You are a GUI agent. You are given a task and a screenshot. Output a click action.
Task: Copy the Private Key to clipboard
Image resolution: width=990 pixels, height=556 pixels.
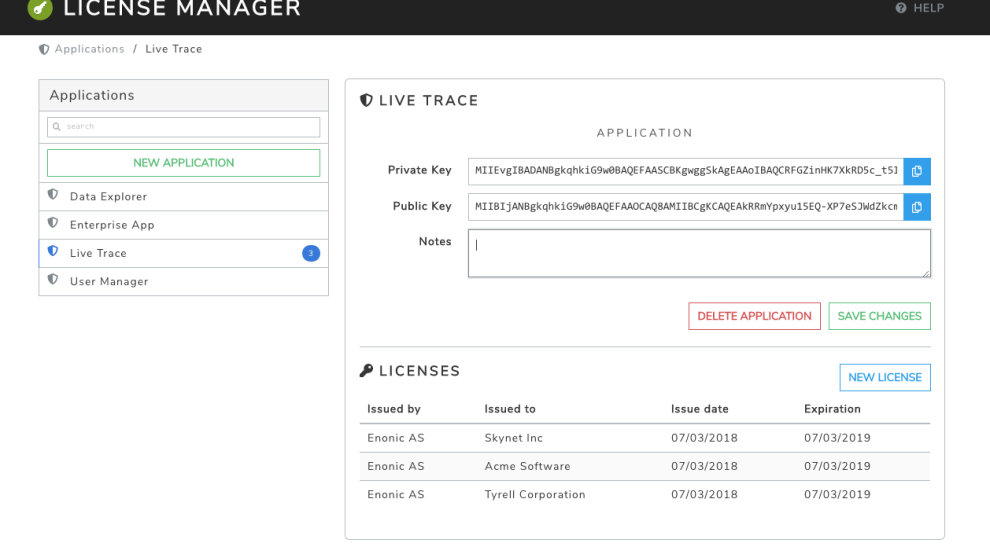(917, 171)
